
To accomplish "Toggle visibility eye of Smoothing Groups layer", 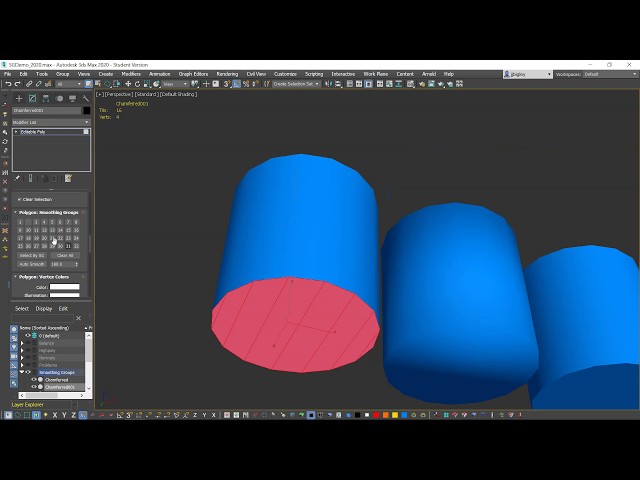I will (x=28, y=372).
